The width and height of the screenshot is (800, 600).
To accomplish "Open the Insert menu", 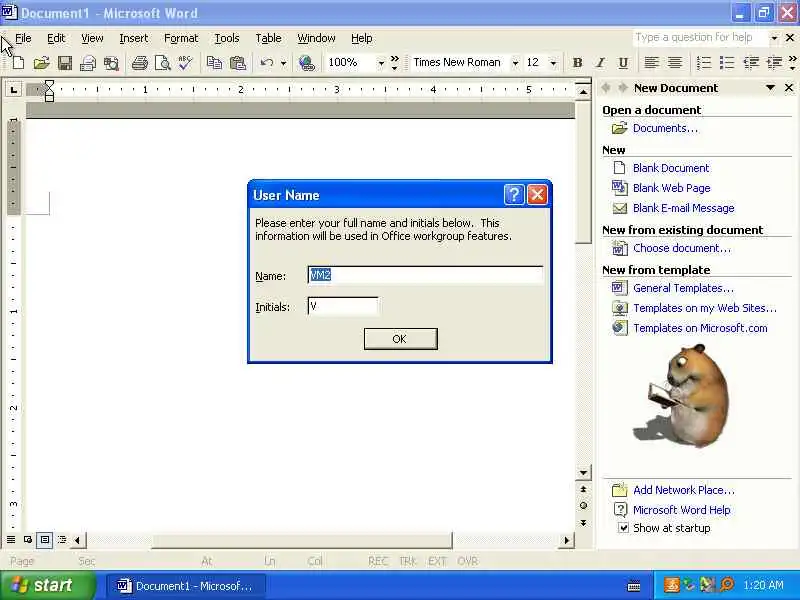I will (x=134, y=38).
